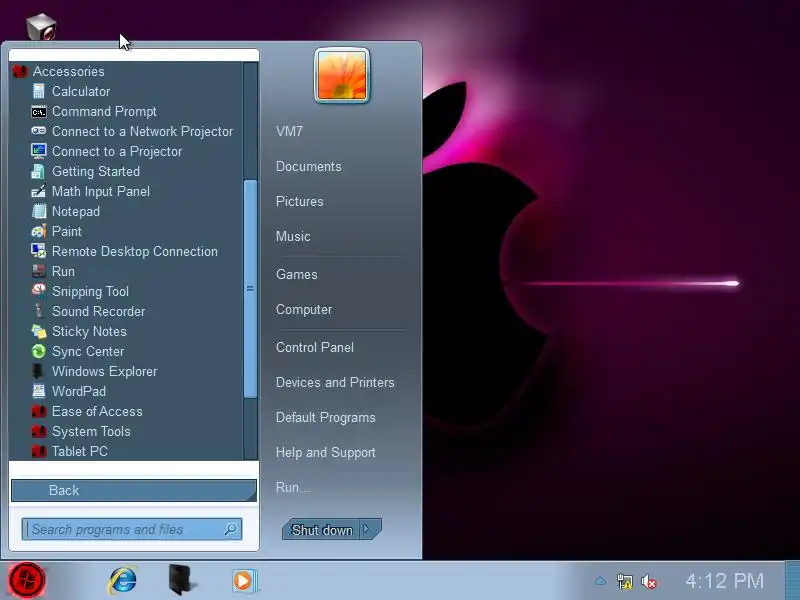800x600 pixels.
Task: Click the network warning tray icon
Action: coord(624,582)
